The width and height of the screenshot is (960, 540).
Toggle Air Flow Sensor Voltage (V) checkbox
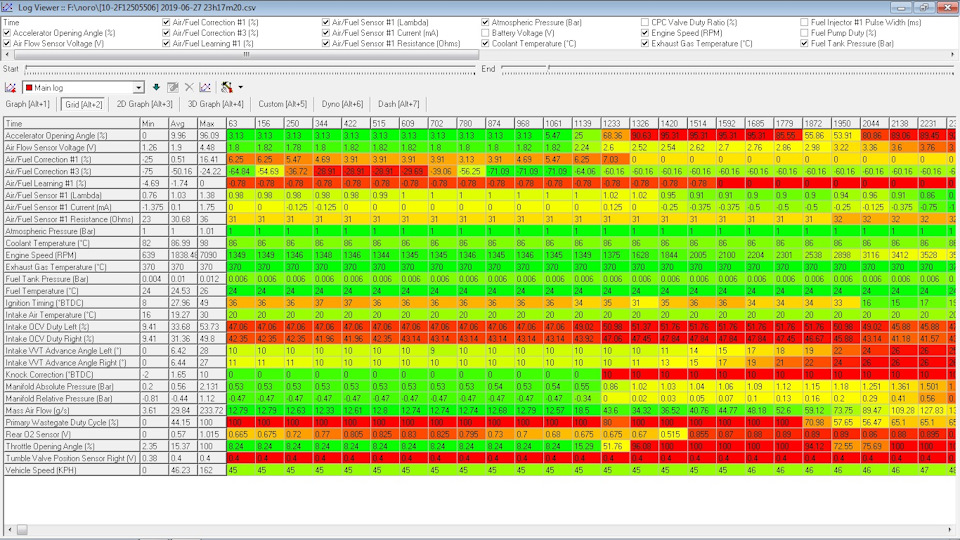(7, 43)
